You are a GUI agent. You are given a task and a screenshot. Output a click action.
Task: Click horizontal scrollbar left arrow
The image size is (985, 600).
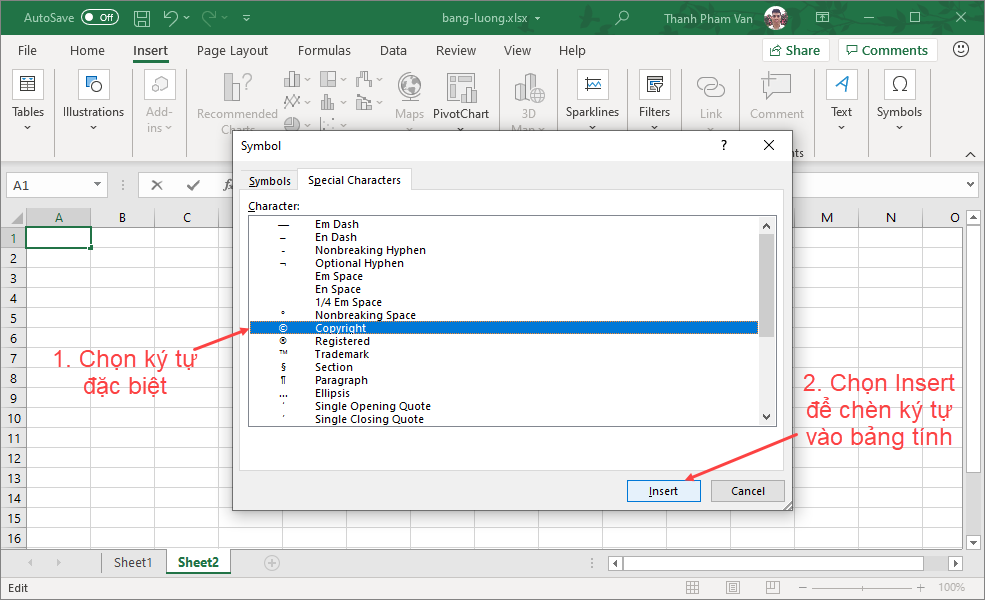[x=616, y=563]
